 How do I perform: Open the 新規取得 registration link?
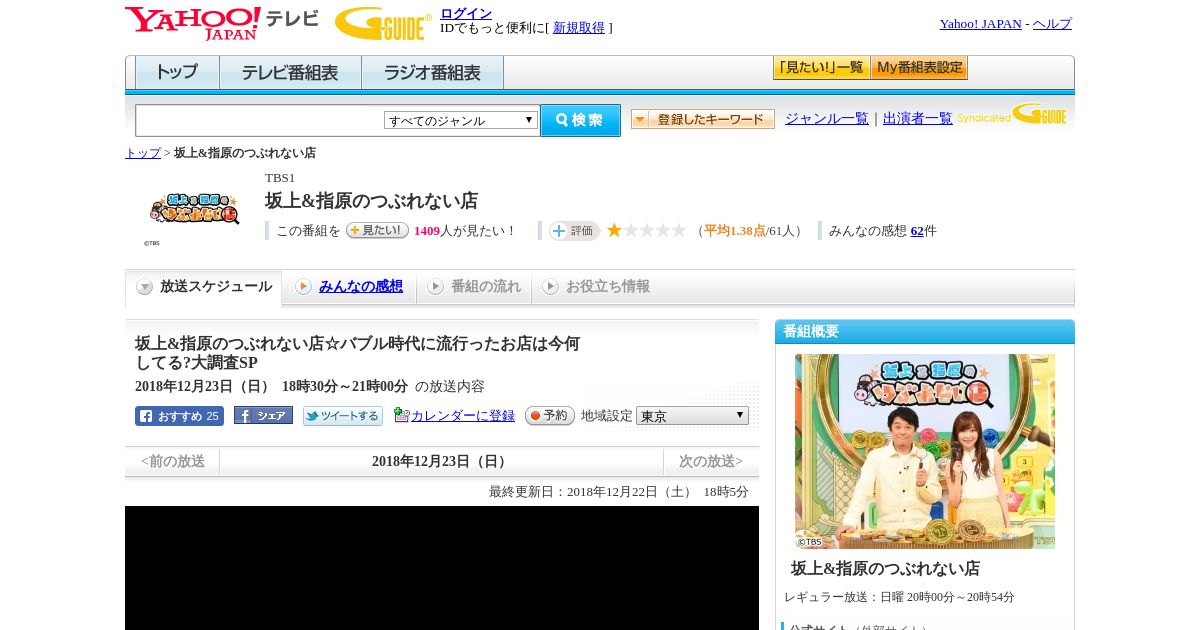[x=579, y=28]
